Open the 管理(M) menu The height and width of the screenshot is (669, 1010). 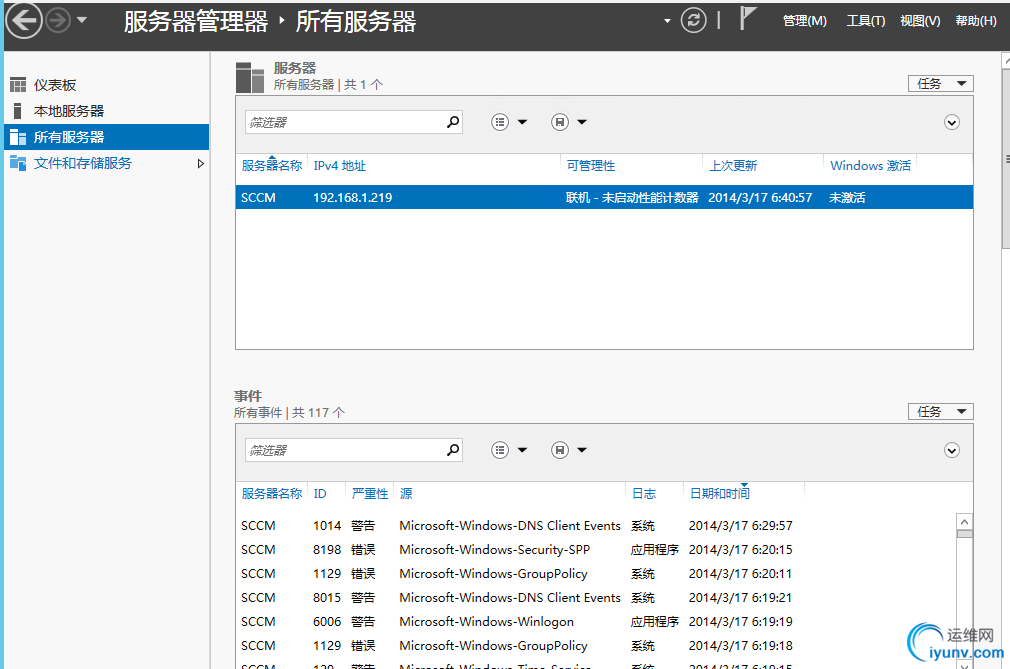804,21
